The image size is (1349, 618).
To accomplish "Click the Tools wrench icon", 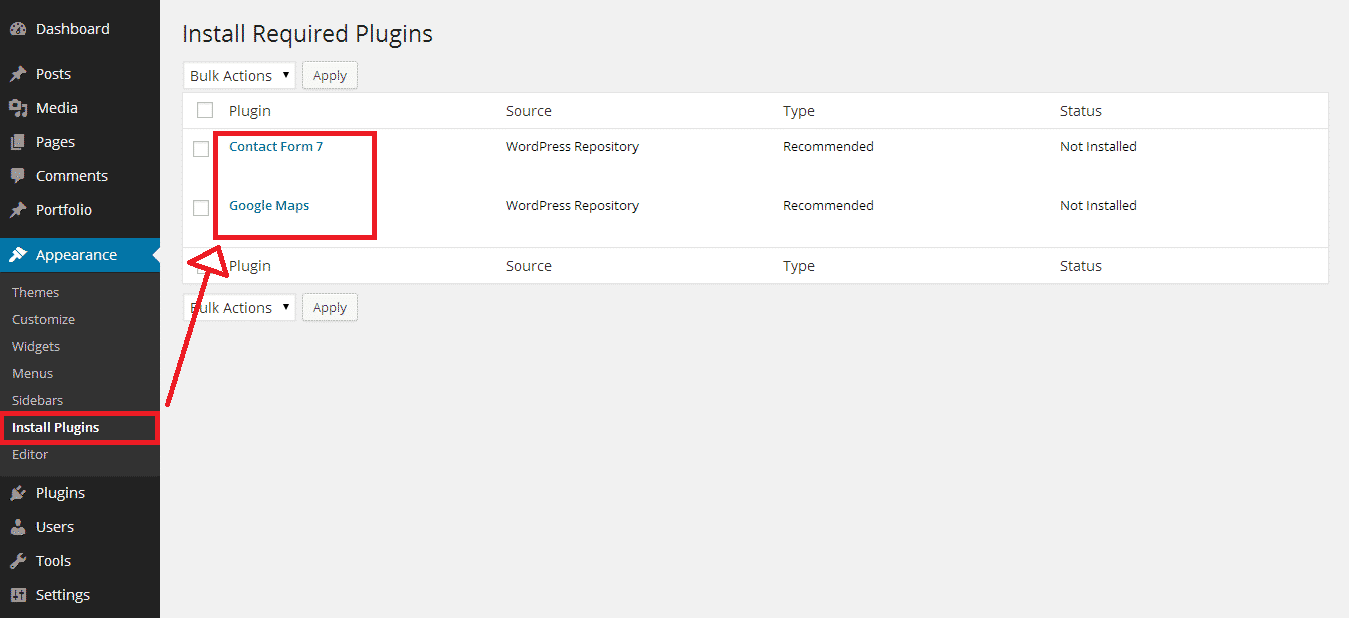I will [18, 561].
